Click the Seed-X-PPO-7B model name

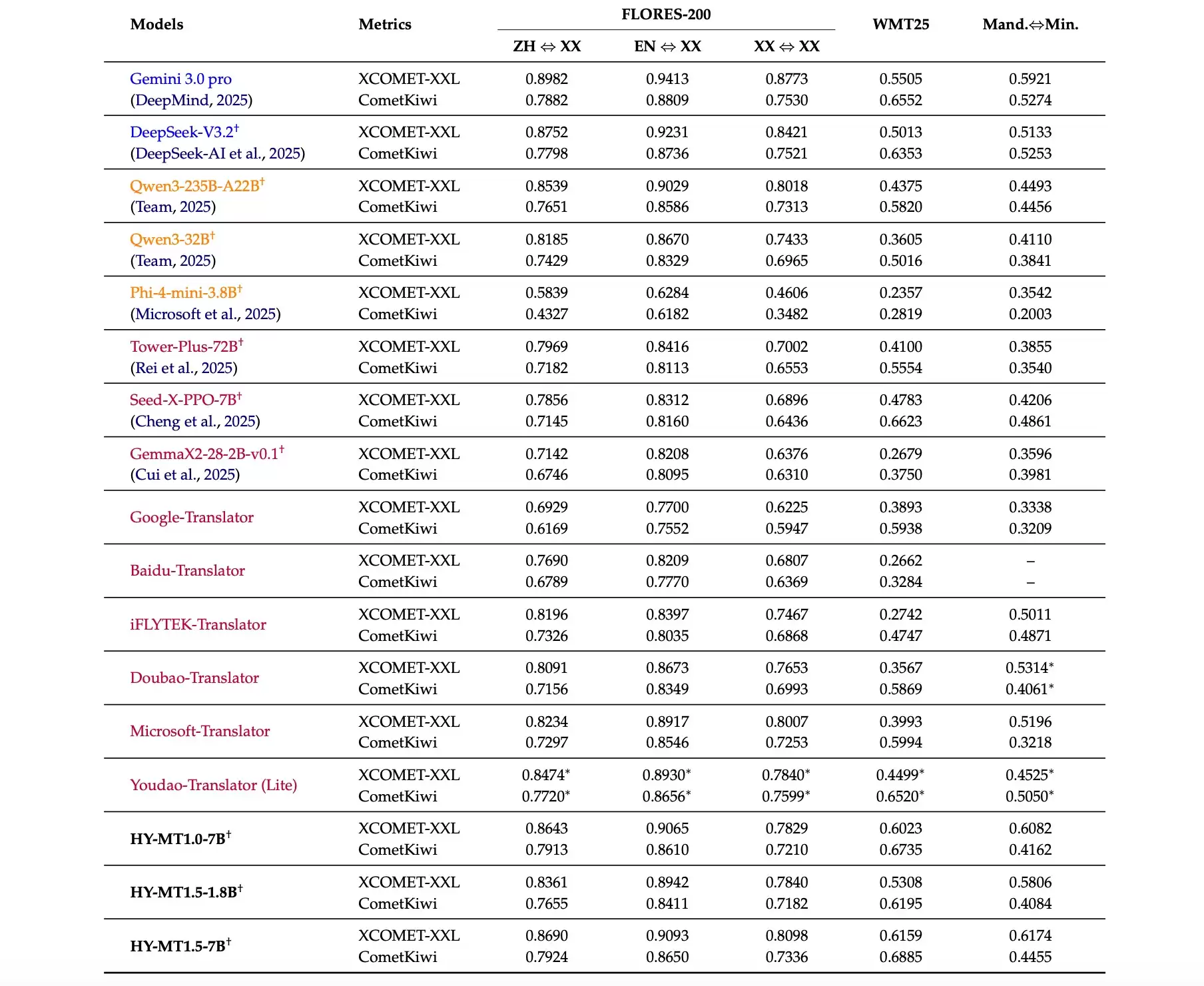click(x=183, y=400)
